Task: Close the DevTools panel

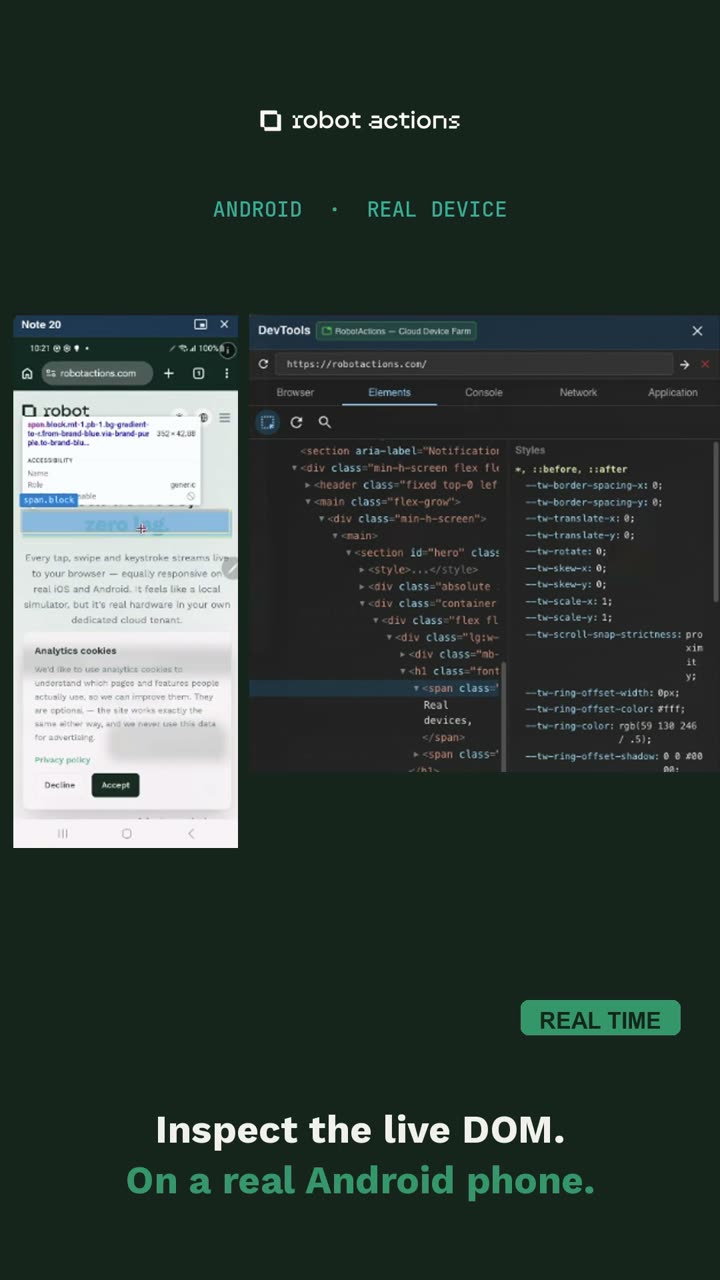Action: tap(697, 331)
